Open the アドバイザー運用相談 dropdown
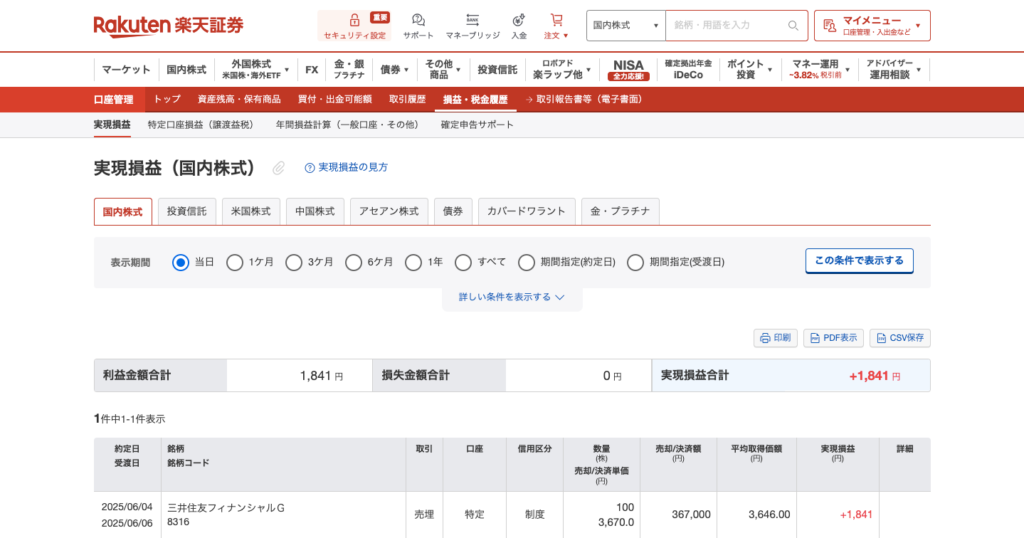The width and height of the screenshot is (1024, 538). tap(893, 69)
